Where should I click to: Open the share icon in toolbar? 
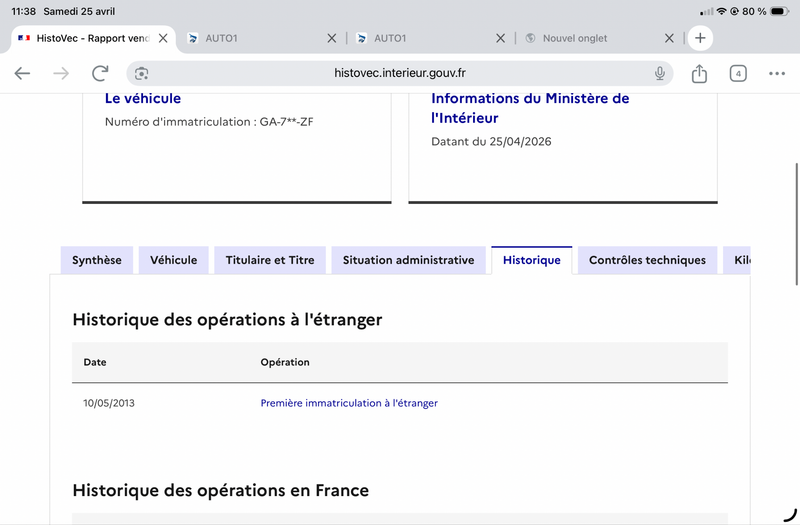click(x=699, y=73)
